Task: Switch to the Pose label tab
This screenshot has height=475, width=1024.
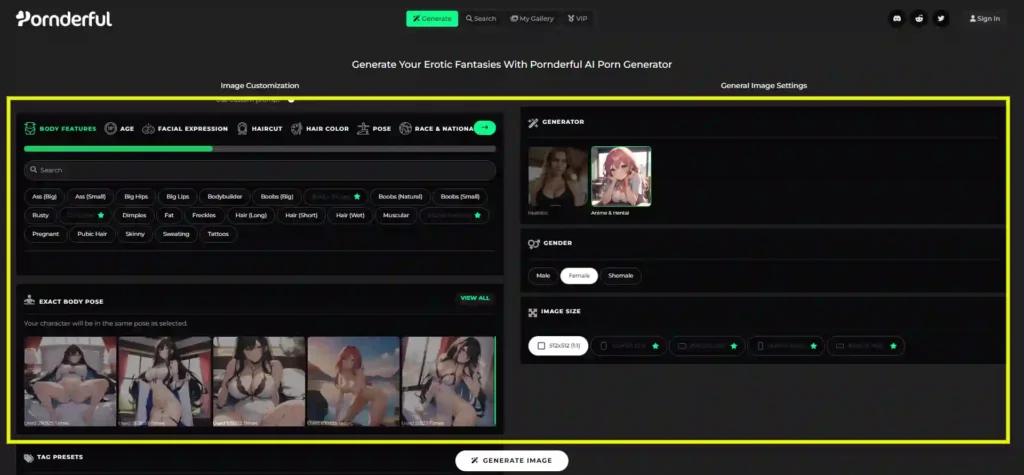Action: [x=382, y=129]
